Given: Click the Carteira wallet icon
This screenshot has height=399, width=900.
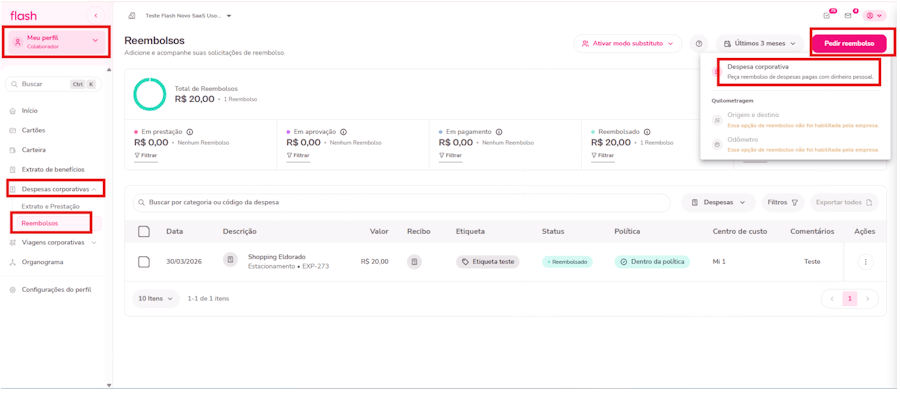Looking at the screenshot, I should tap(12, 150).
